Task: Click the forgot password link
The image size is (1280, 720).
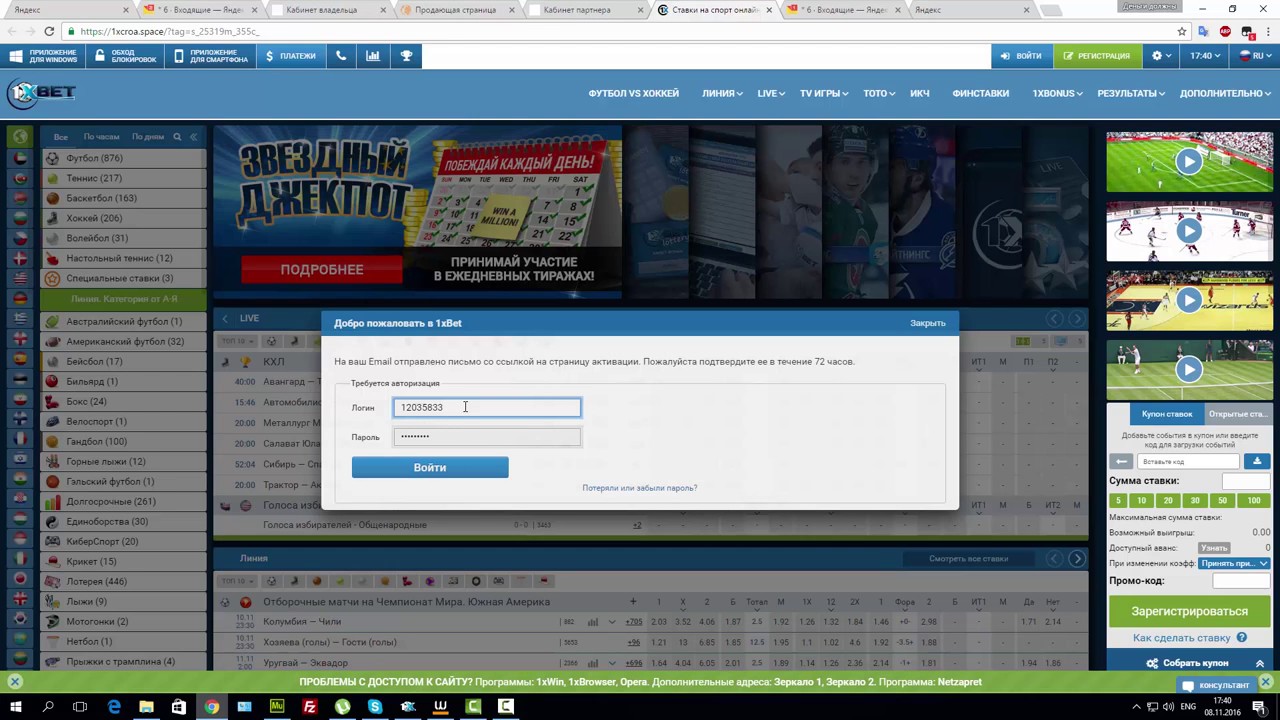Action: (640, 488)
